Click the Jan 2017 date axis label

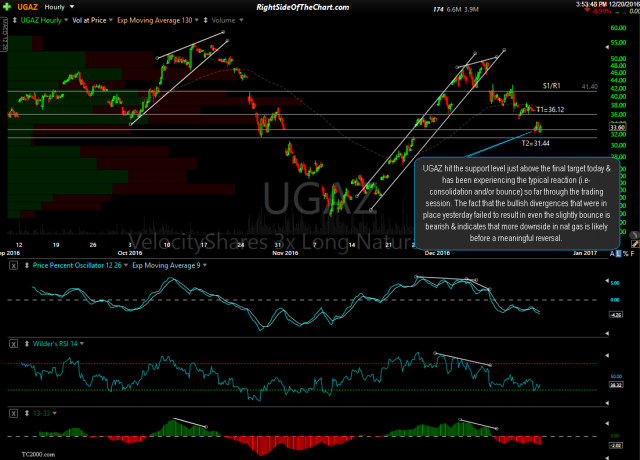click(585, 253)
